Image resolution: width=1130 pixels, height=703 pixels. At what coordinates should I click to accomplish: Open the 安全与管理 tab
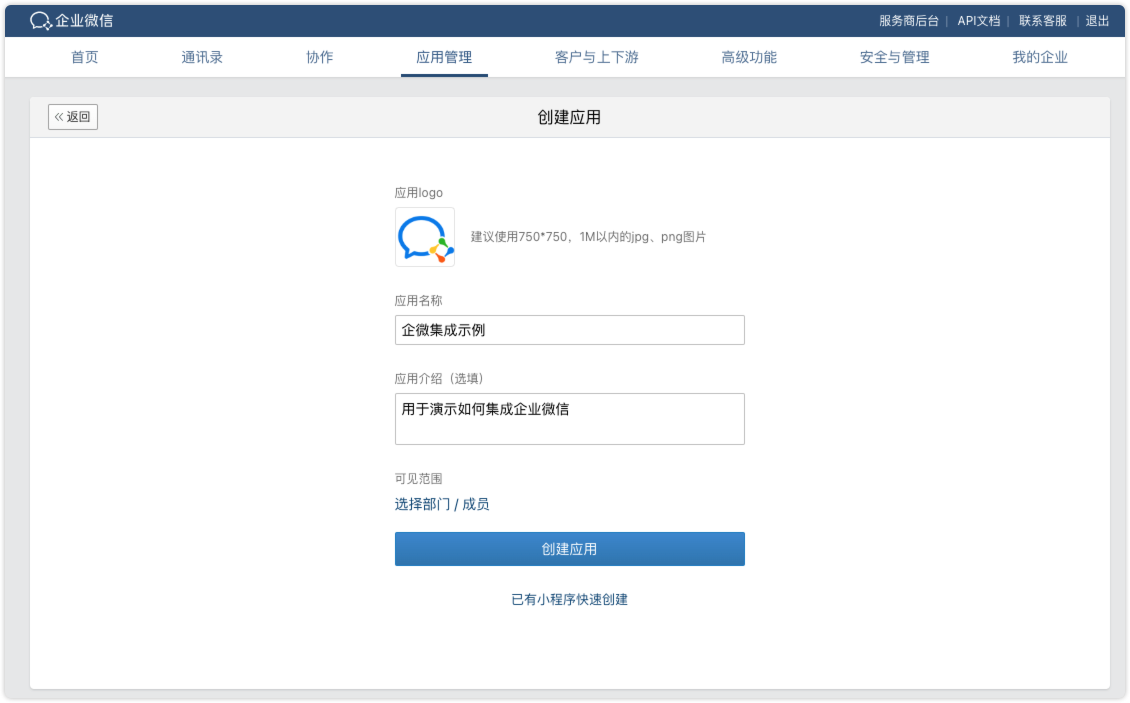[x=894, y=57]
